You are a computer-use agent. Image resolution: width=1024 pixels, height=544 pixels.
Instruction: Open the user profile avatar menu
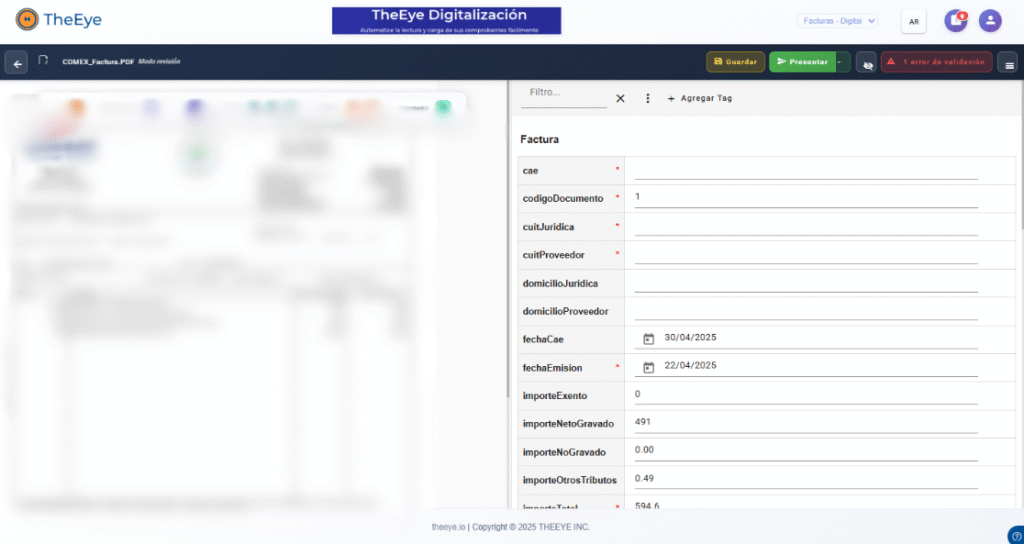pyautogui.click(x=989, y=20)
